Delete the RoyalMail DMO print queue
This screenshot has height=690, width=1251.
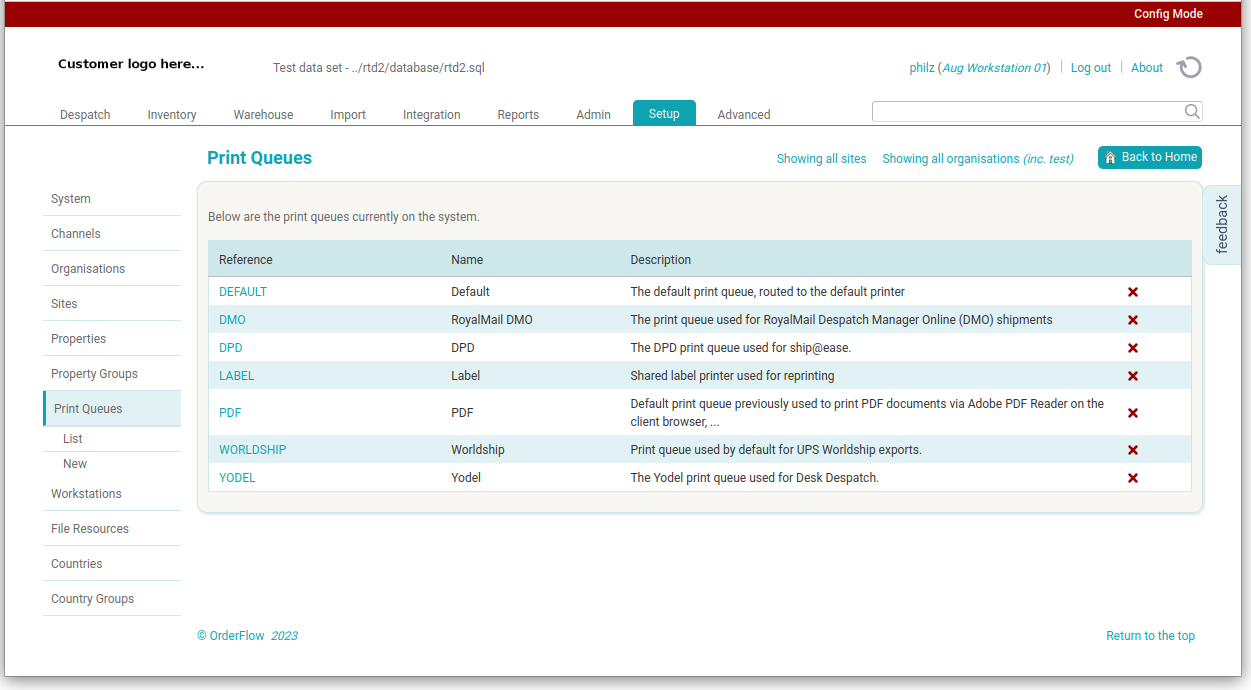pyautogui.click(x=1132, y=319)
